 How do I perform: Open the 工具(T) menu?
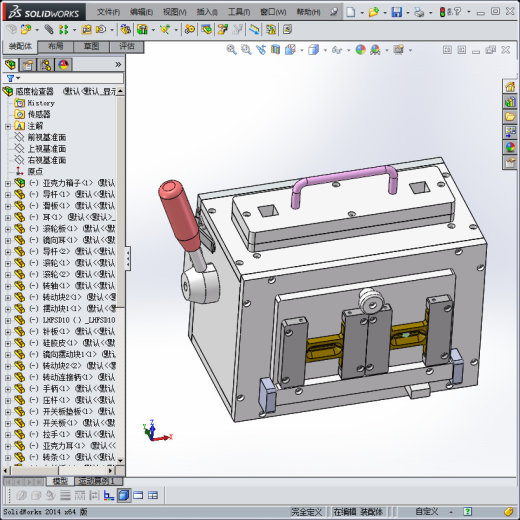pyautogui.click(x=239, y=12)
